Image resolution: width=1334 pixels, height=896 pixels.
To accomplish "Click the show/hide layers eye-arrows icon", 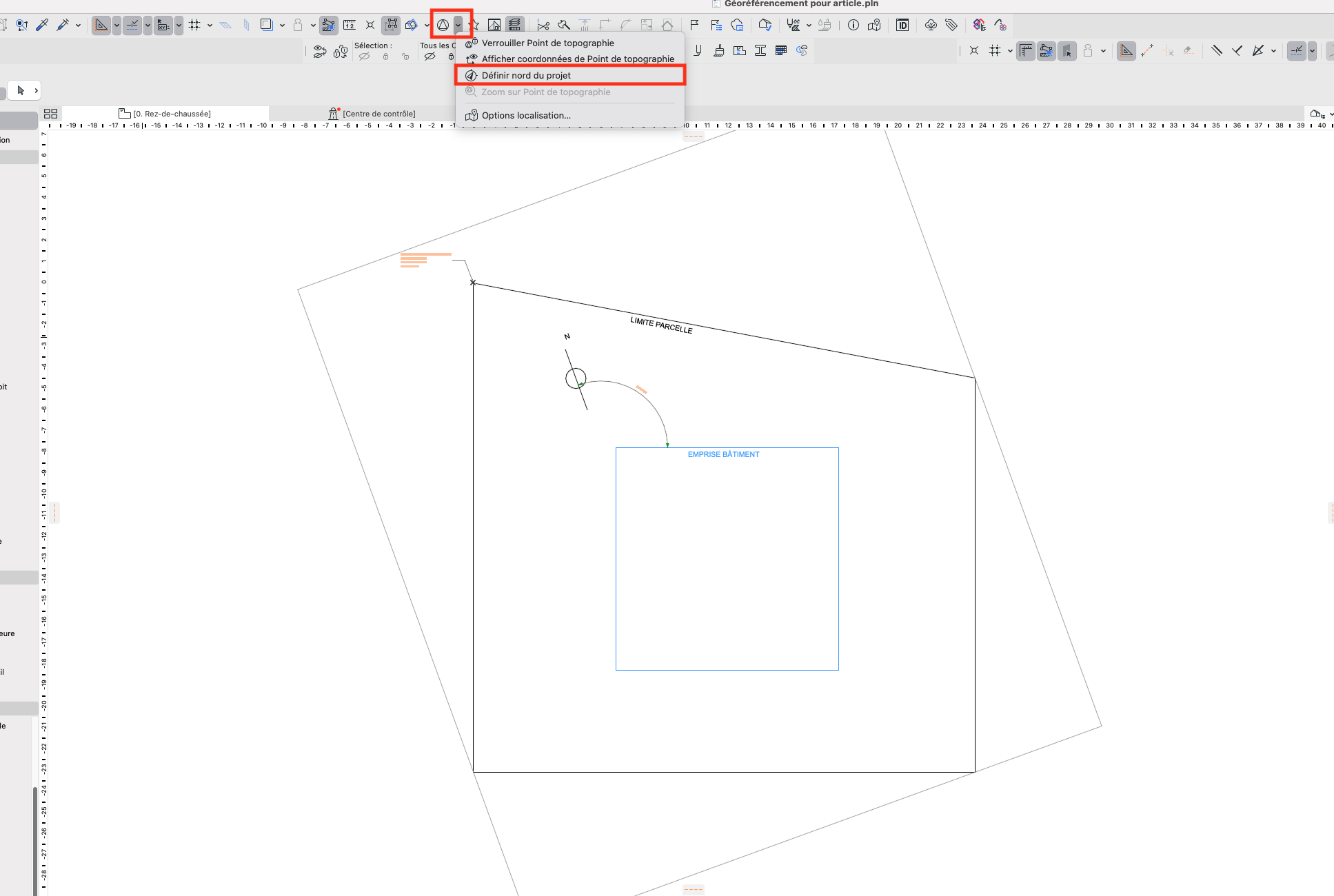I will [x=319, y=51].
